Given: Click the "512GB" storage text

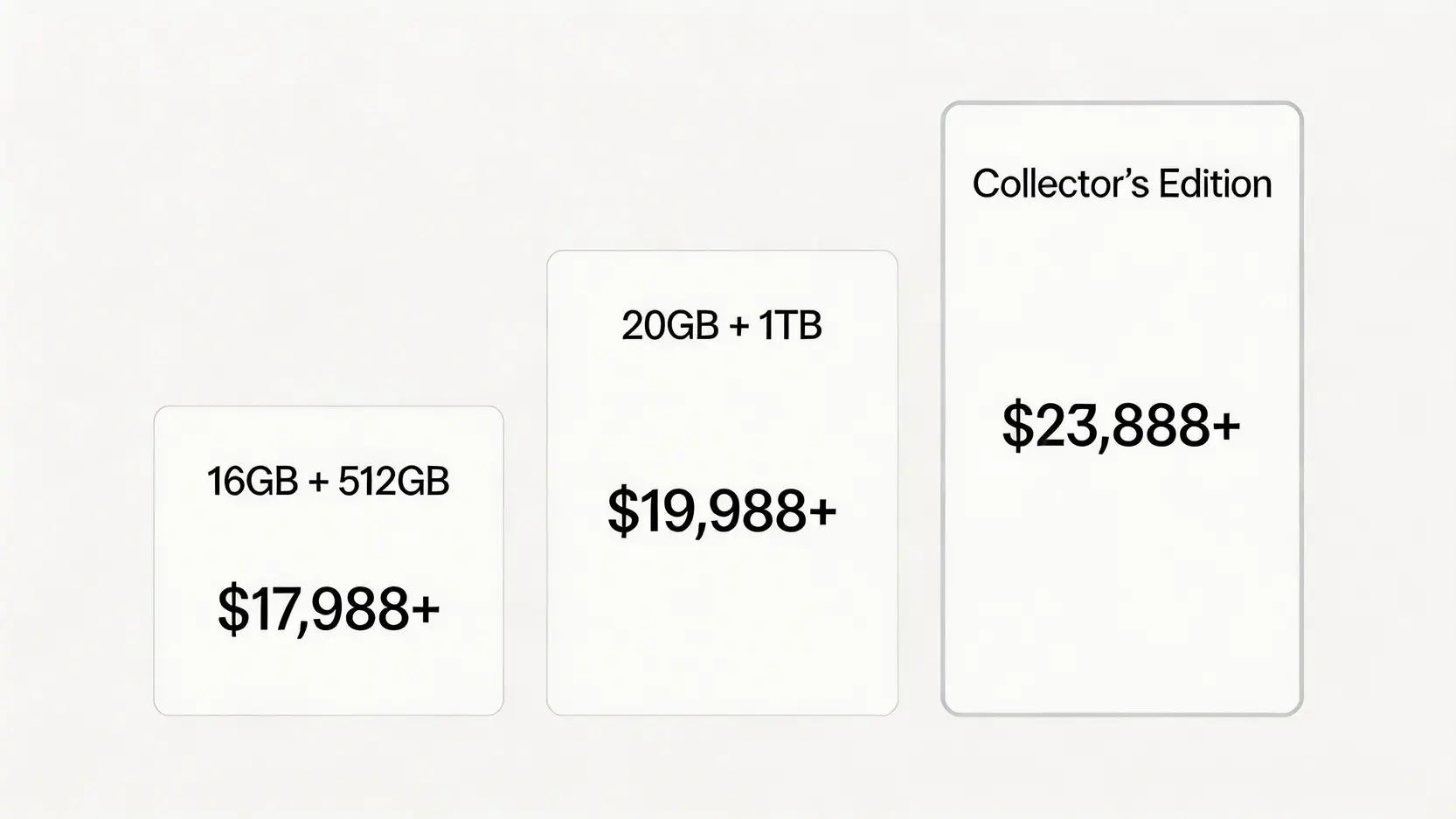Looking at the screenshot, I should pyautogui.click(x=394, y=482).
